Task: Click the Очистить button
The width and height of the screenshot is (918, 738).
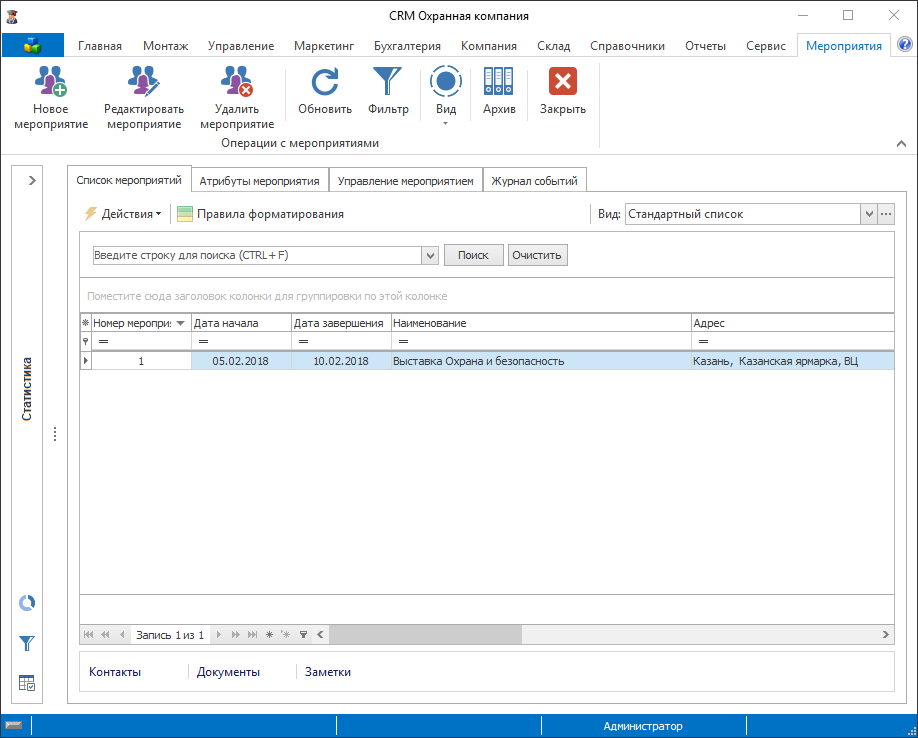Action: 537,255
